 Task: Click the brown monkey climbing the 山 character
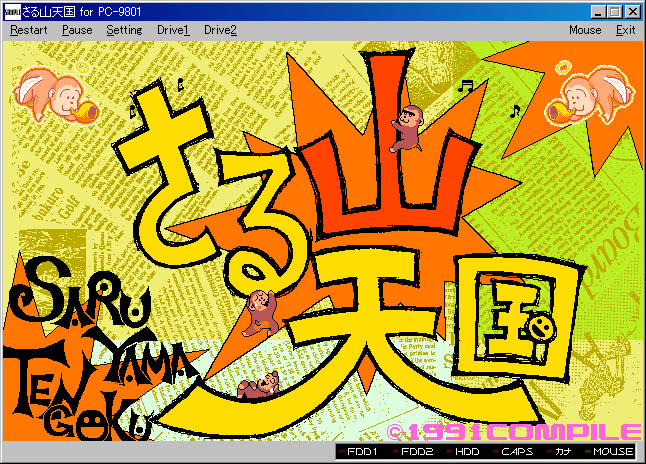tap(407, 129)
